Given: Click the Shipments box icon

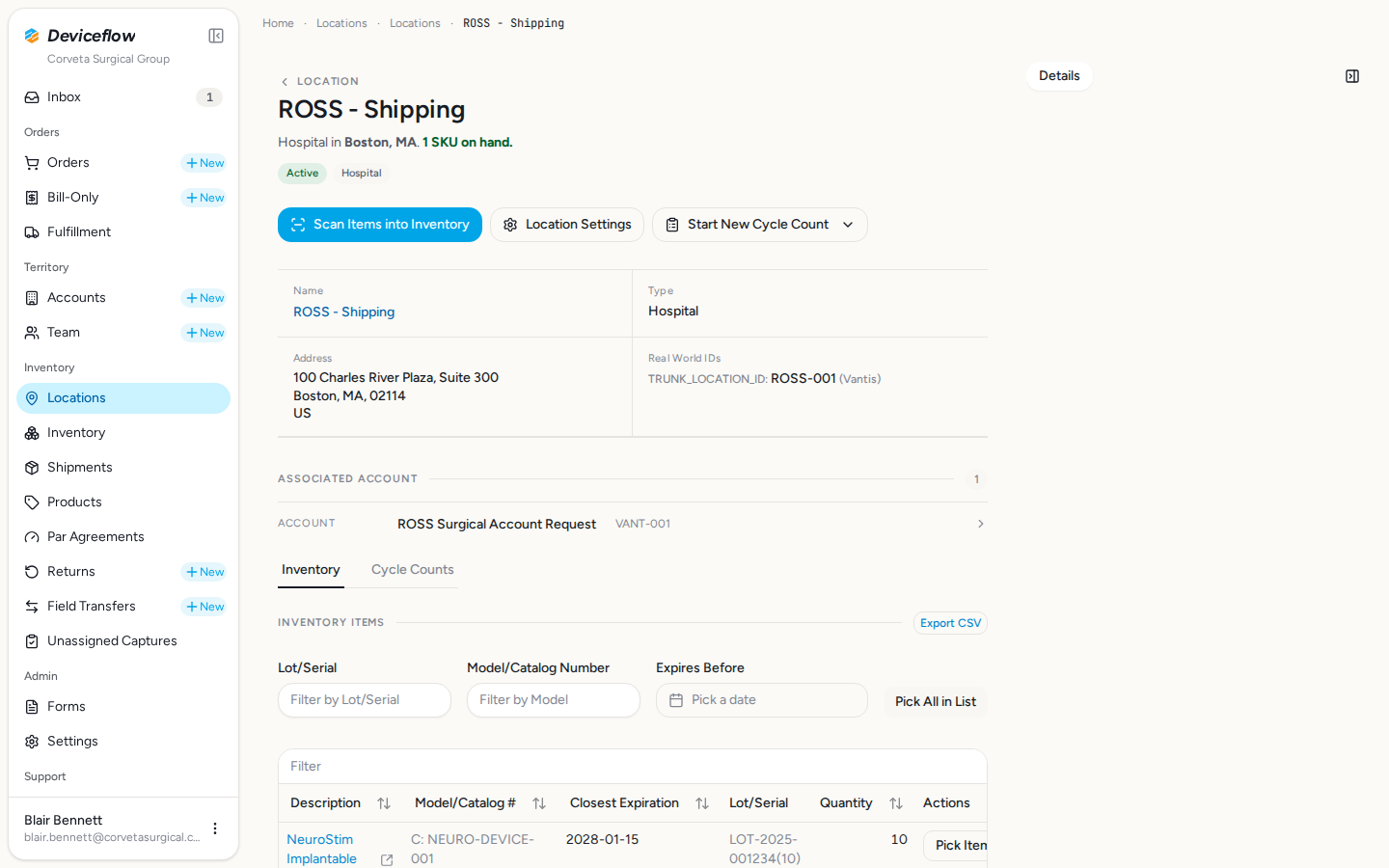Looking at the screenshot, I should point(32,468).
